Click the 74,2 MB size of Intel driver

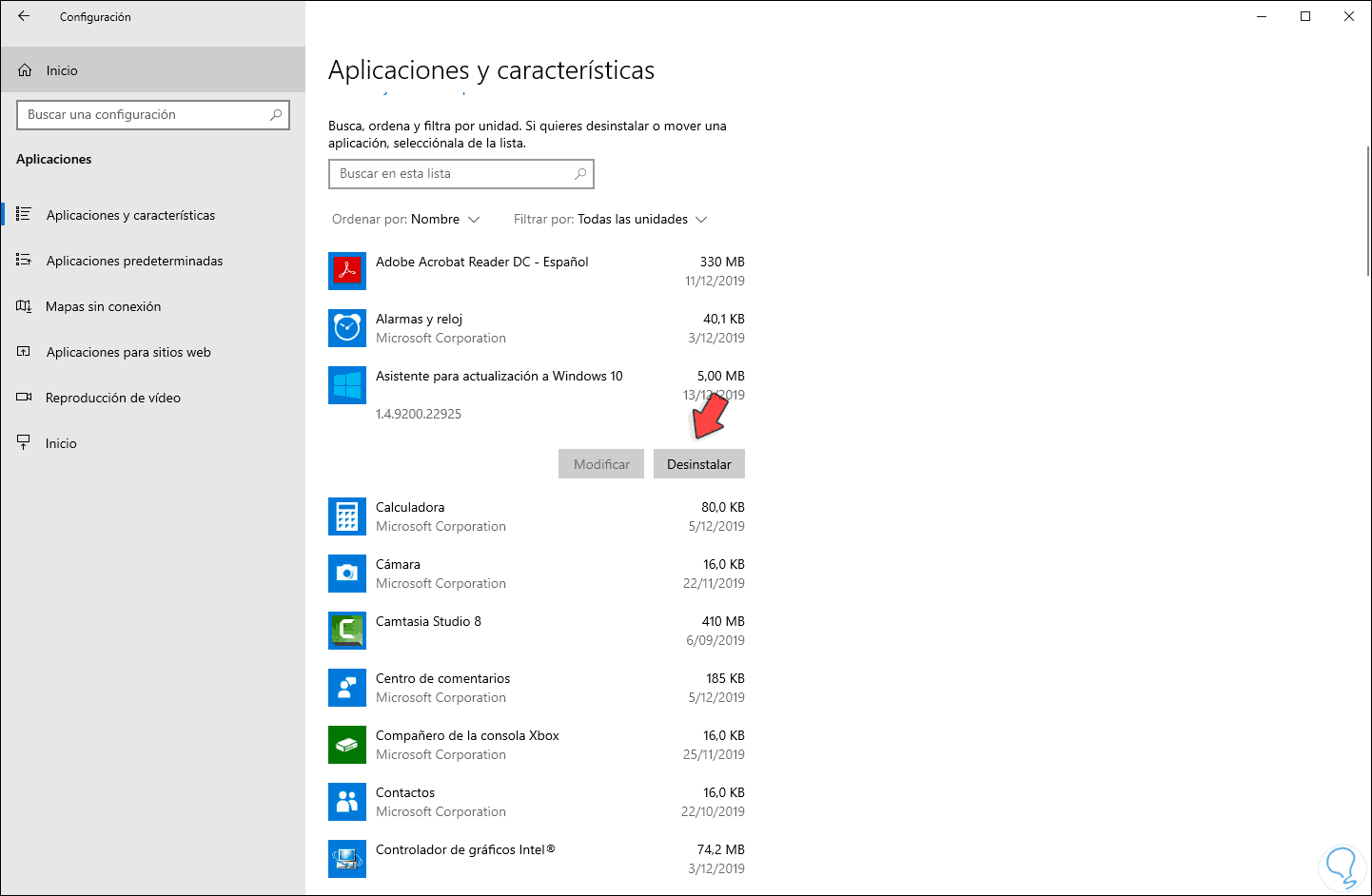pos(721,849)
